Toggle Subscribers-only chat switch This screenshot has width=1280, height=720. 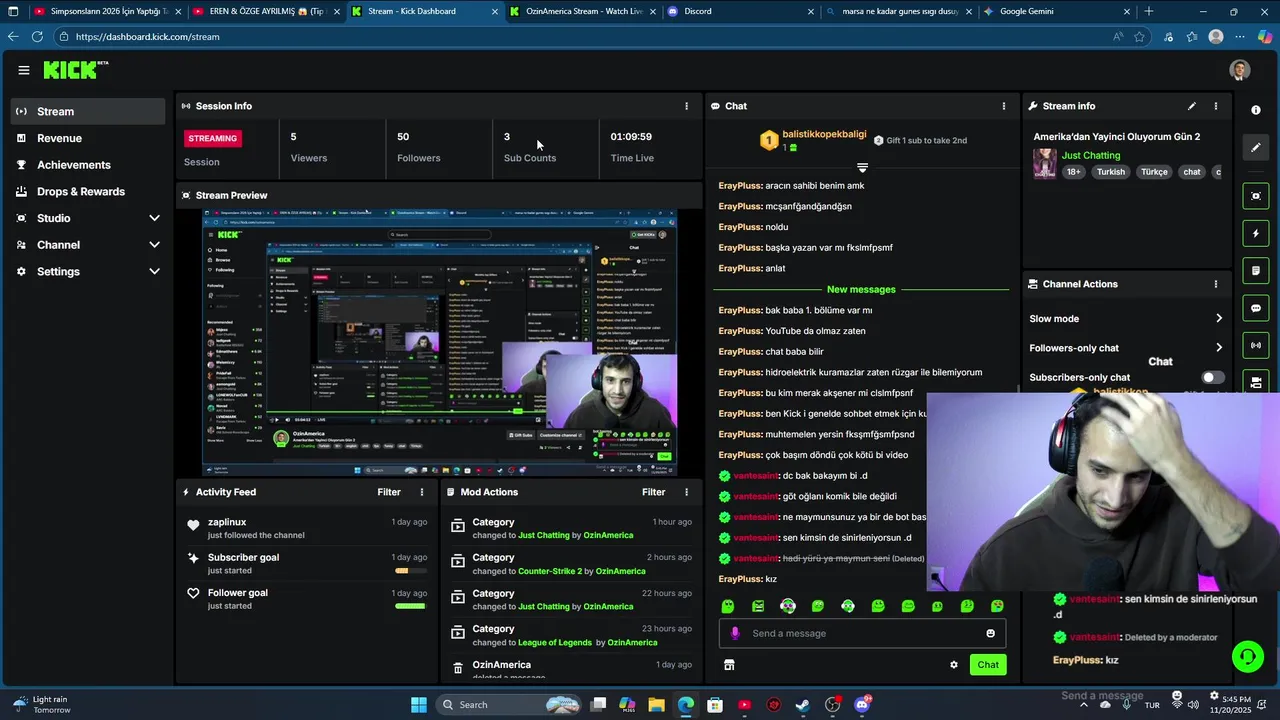[1213, 377]
